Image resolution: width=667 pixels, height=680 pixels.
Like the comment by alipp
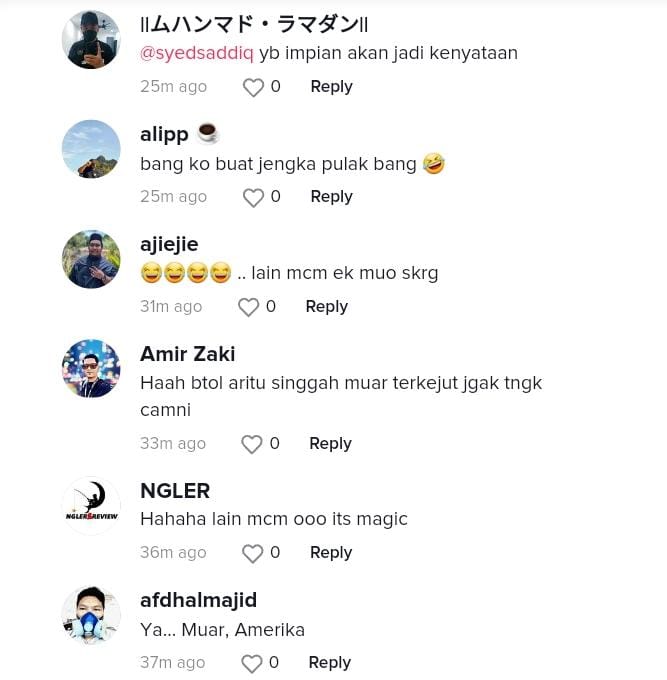253,198
